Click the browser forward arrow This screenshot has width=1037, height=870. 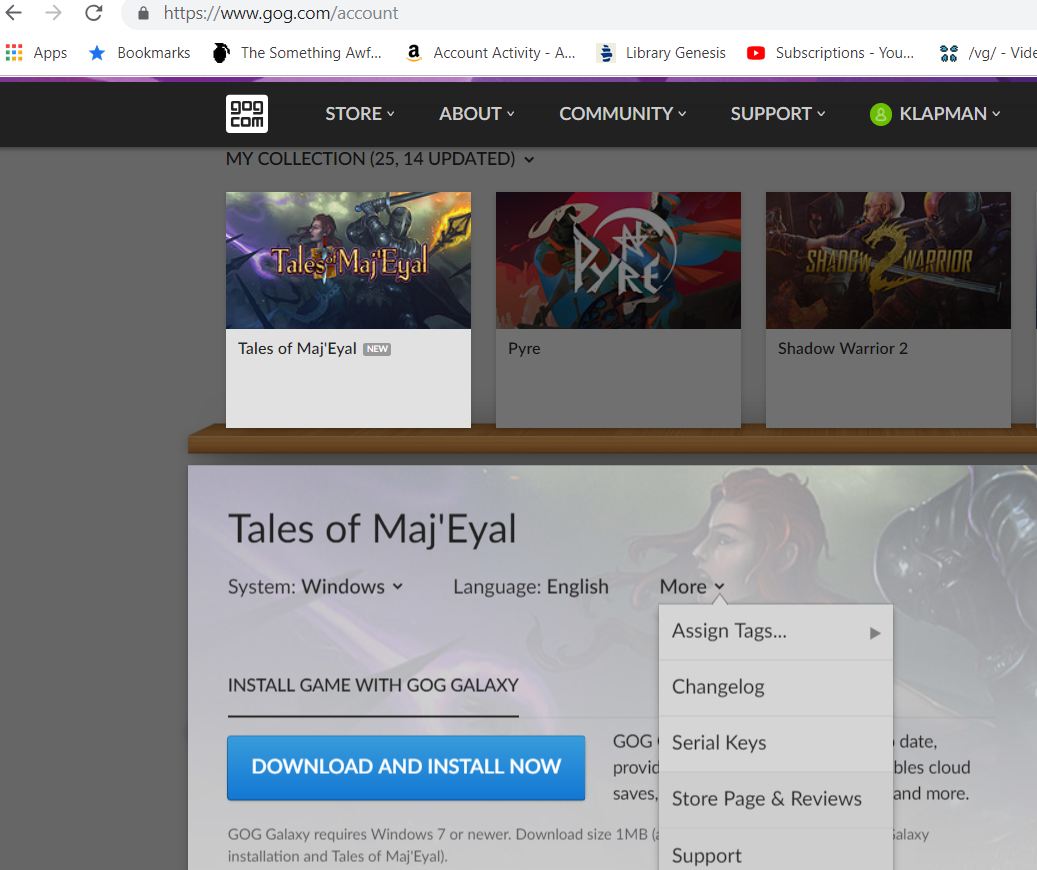pos(53,13)
